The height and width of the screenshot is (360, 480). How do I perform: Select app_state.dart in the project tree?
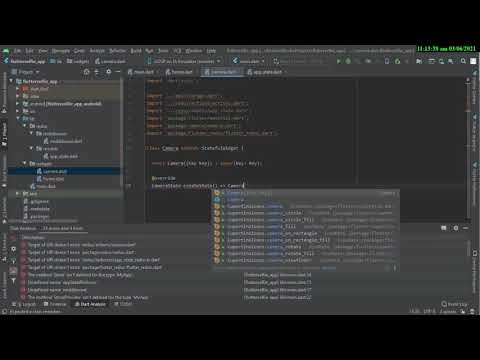[61, 156]
